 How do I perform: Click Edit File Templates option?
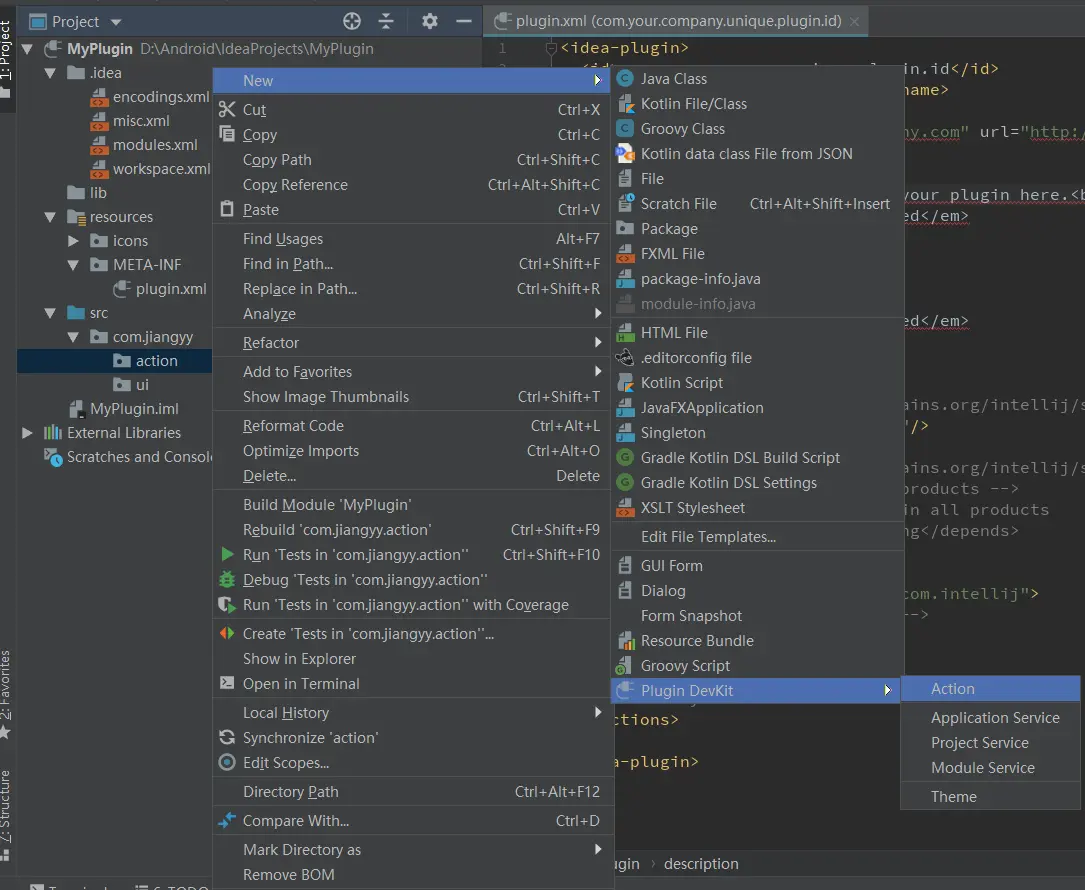coord(708,537)
